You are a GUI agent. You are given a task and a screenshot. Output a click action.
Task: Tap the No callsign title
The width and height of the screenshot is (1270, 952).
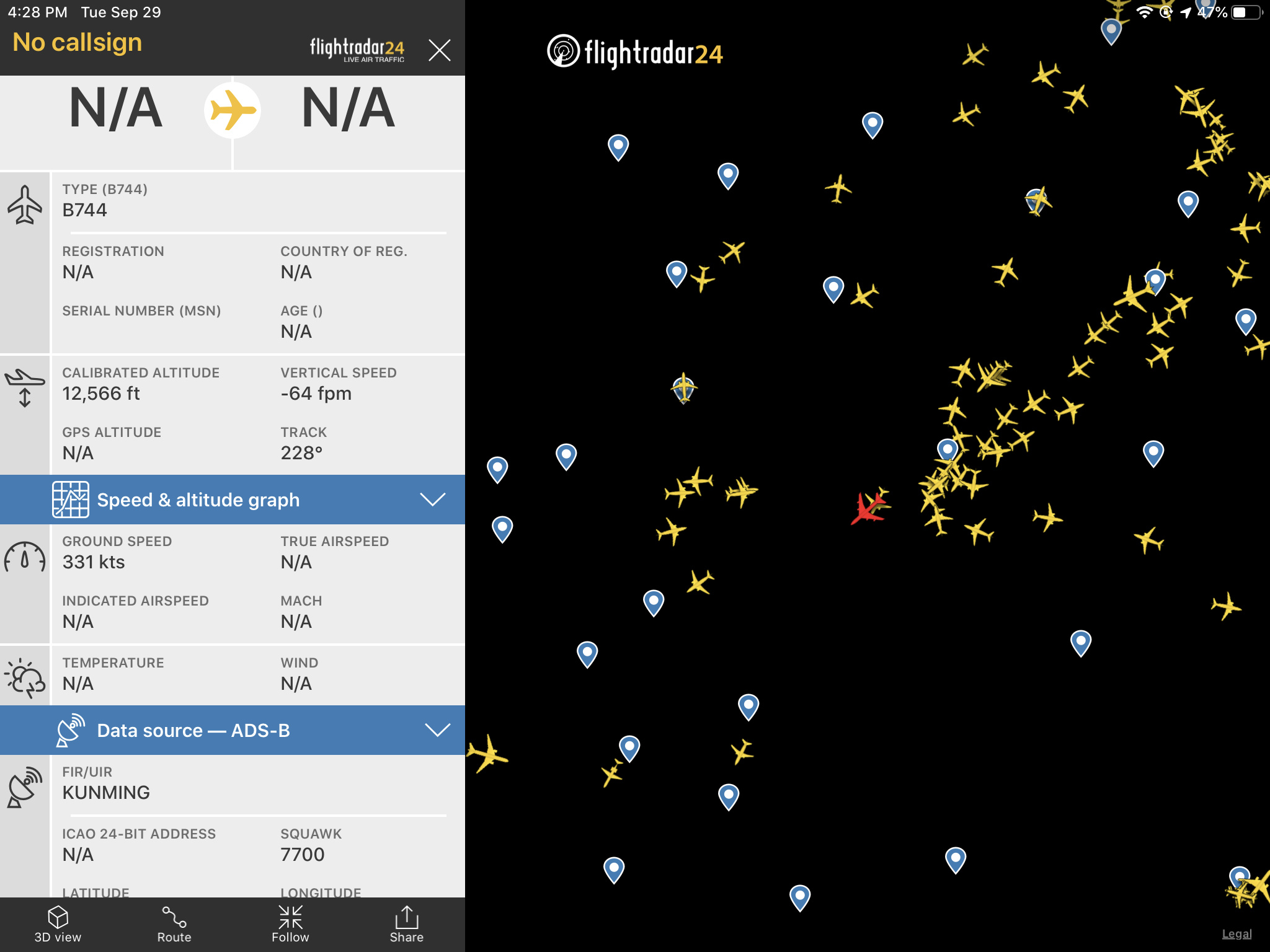point(78,42)
